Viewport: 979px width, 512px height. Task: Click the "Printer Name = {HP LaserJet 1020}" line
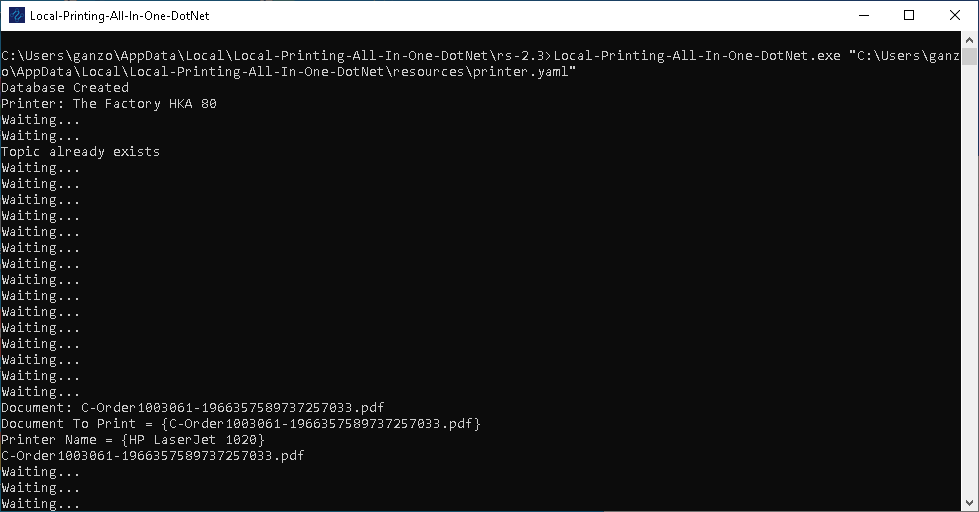(x=133, y=440)
